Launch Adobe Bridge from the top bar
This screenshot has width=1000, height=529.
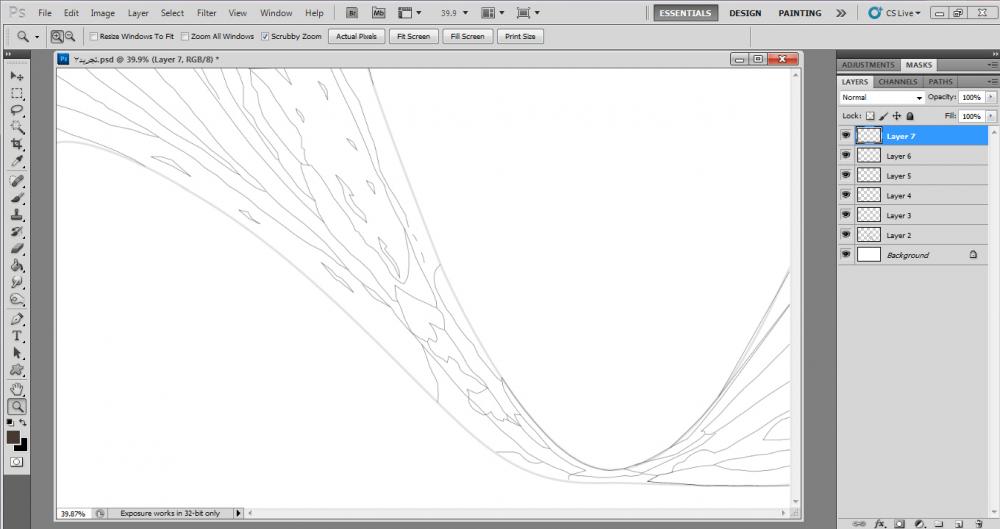coord(354,13)
